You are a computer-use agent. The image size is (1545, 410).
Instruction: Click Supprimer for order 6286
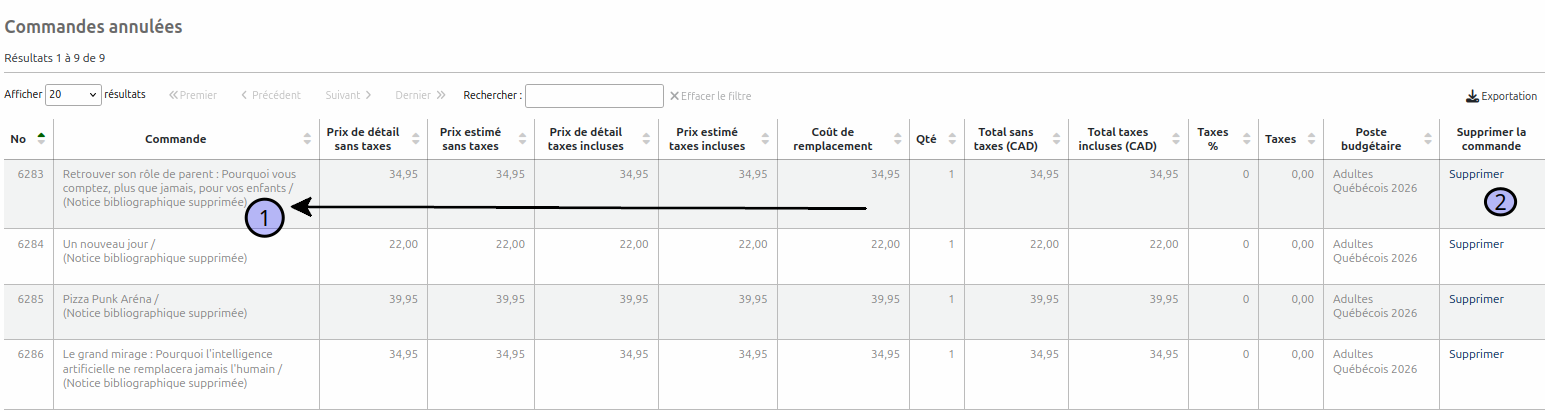click(x=1476, y=354)
